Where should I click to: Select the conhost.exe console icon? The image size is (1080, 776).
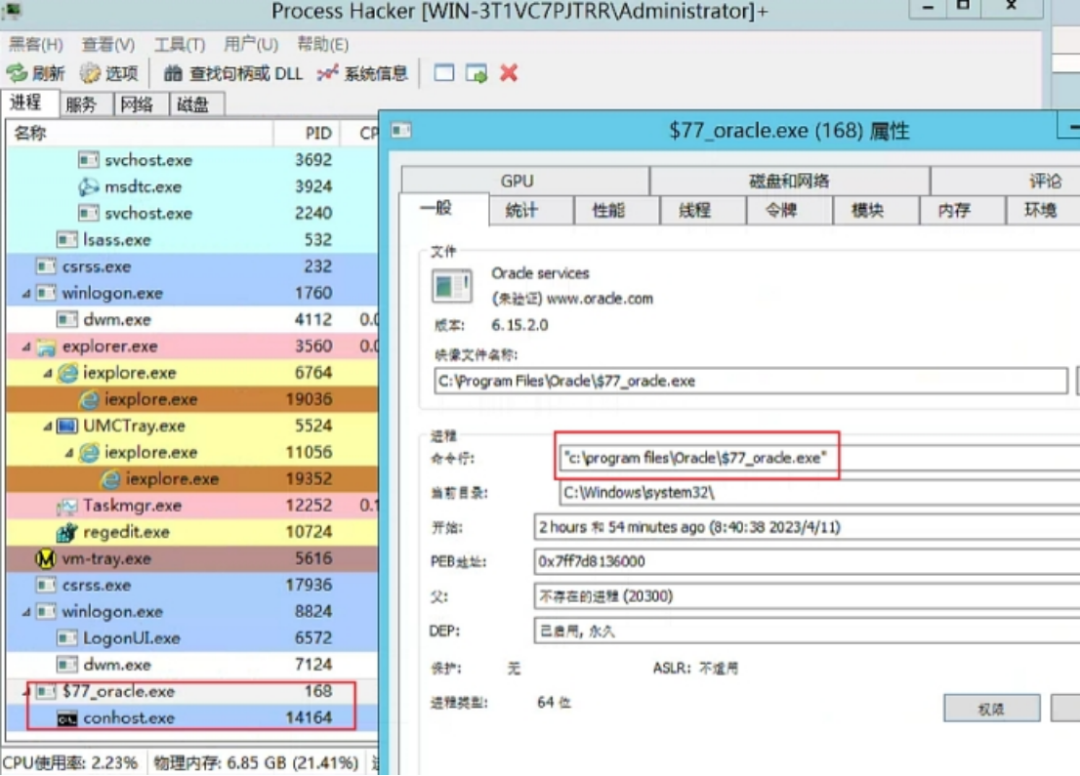pyautogui.click(x=68, y=718)
